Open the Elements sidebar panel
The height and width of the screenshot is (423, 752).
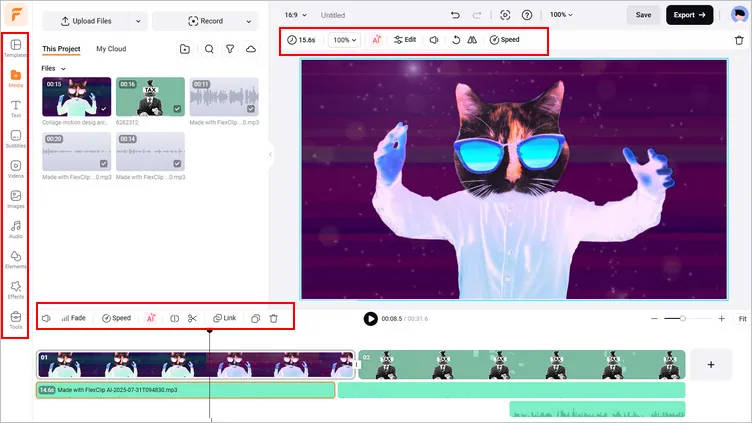[15, 259]
